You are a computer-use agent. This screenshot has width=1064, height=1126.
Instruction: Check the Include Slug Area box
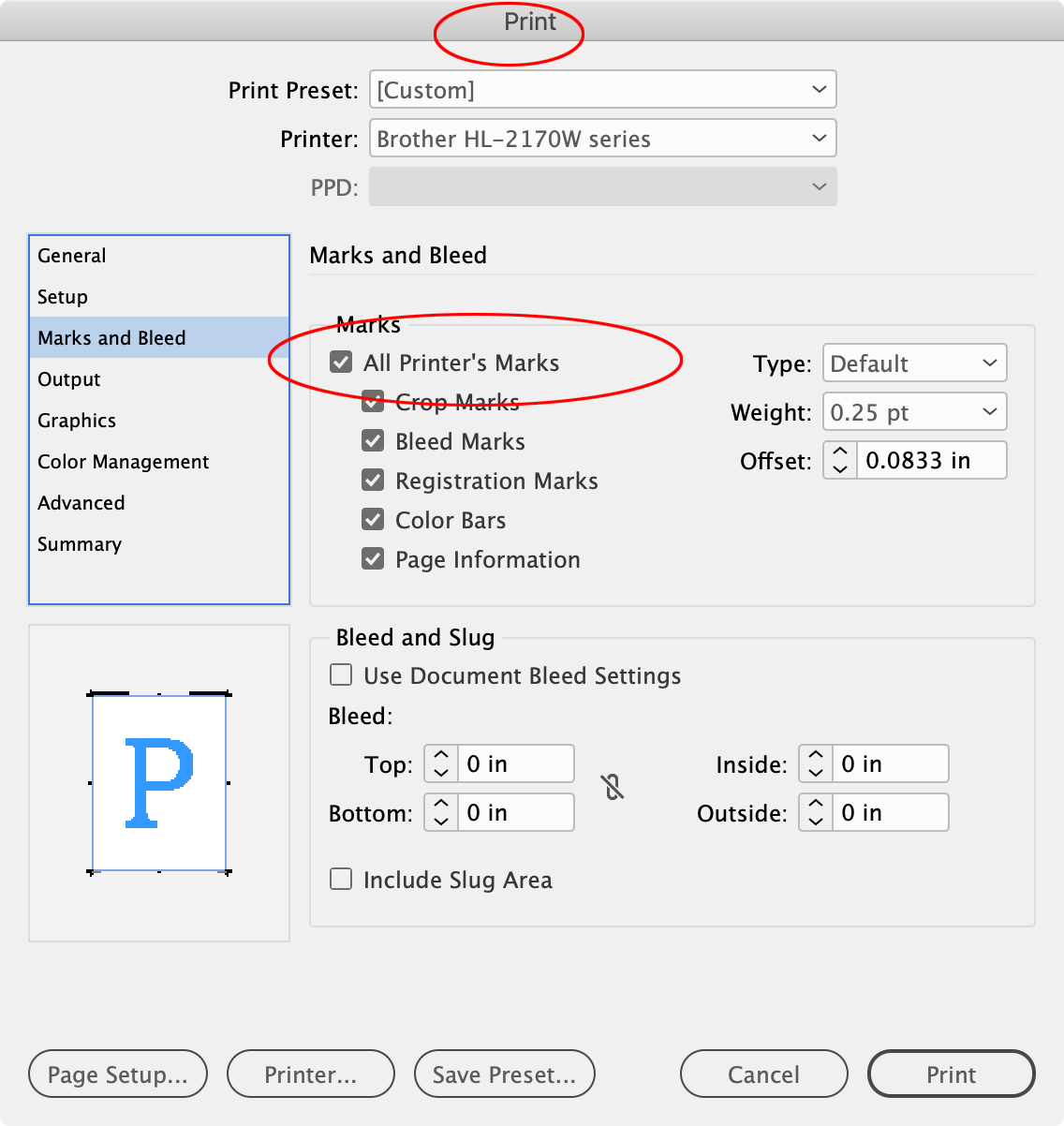340,879
